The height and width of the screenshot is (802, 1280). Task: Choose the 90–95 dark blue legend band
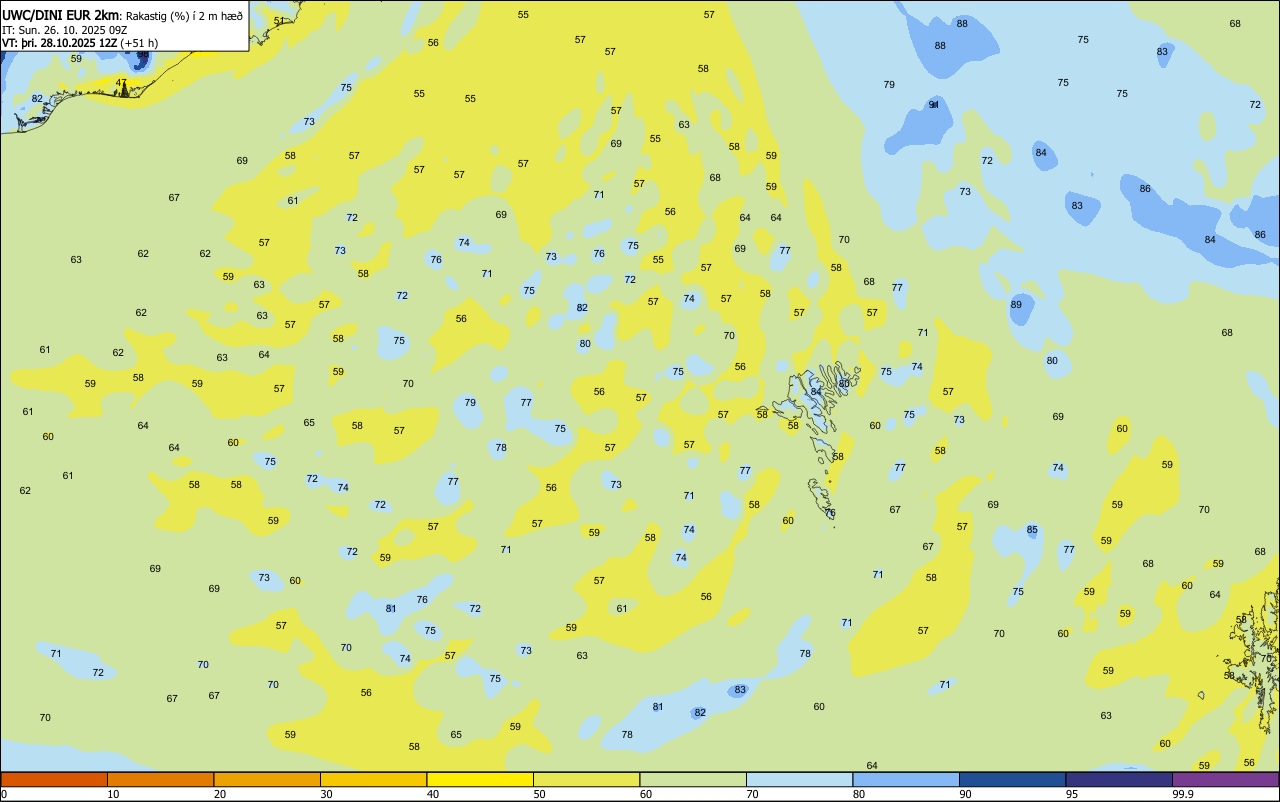(1012, 779)
